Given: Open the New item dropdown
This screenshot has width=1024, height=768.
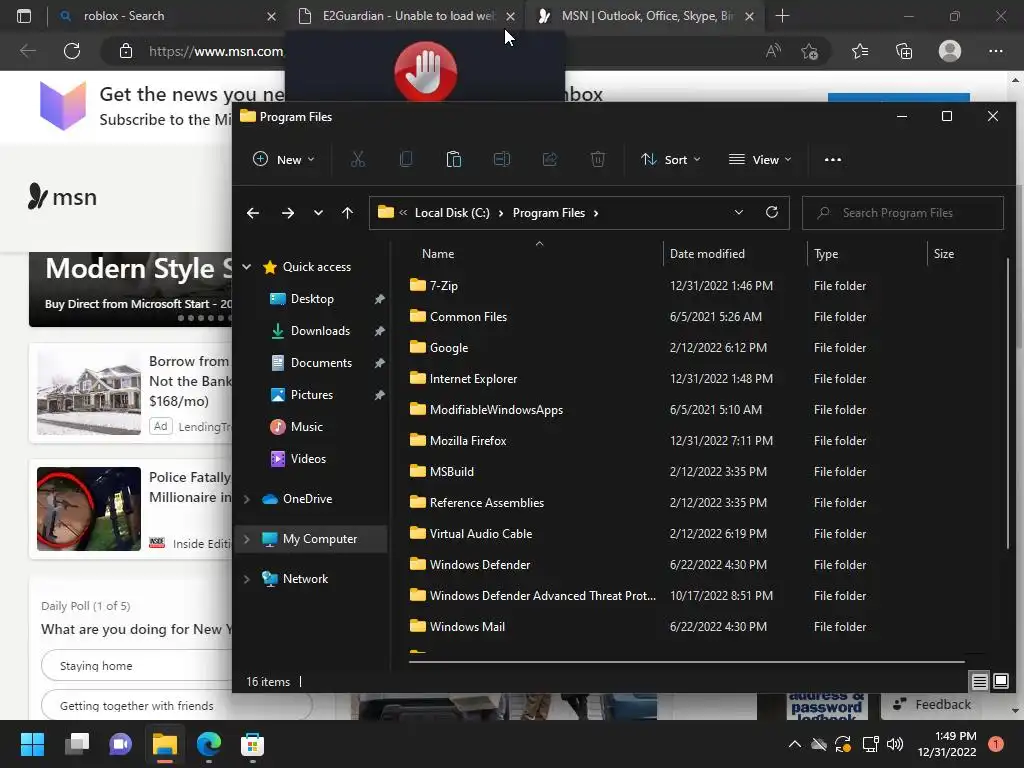Looking at the screenshot, I should [284, 159].
